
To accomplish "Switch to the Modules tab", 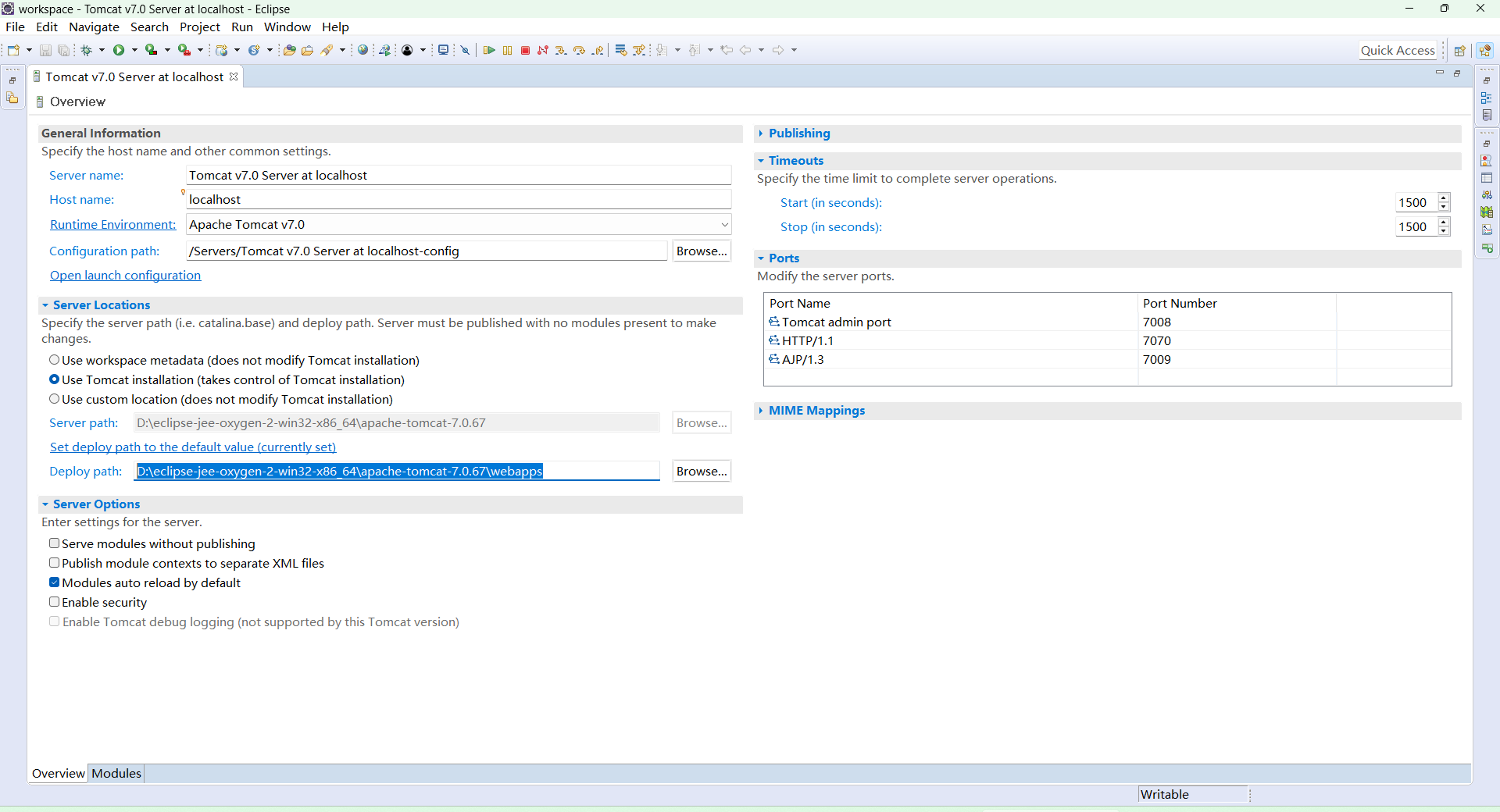I will (116, 773).
